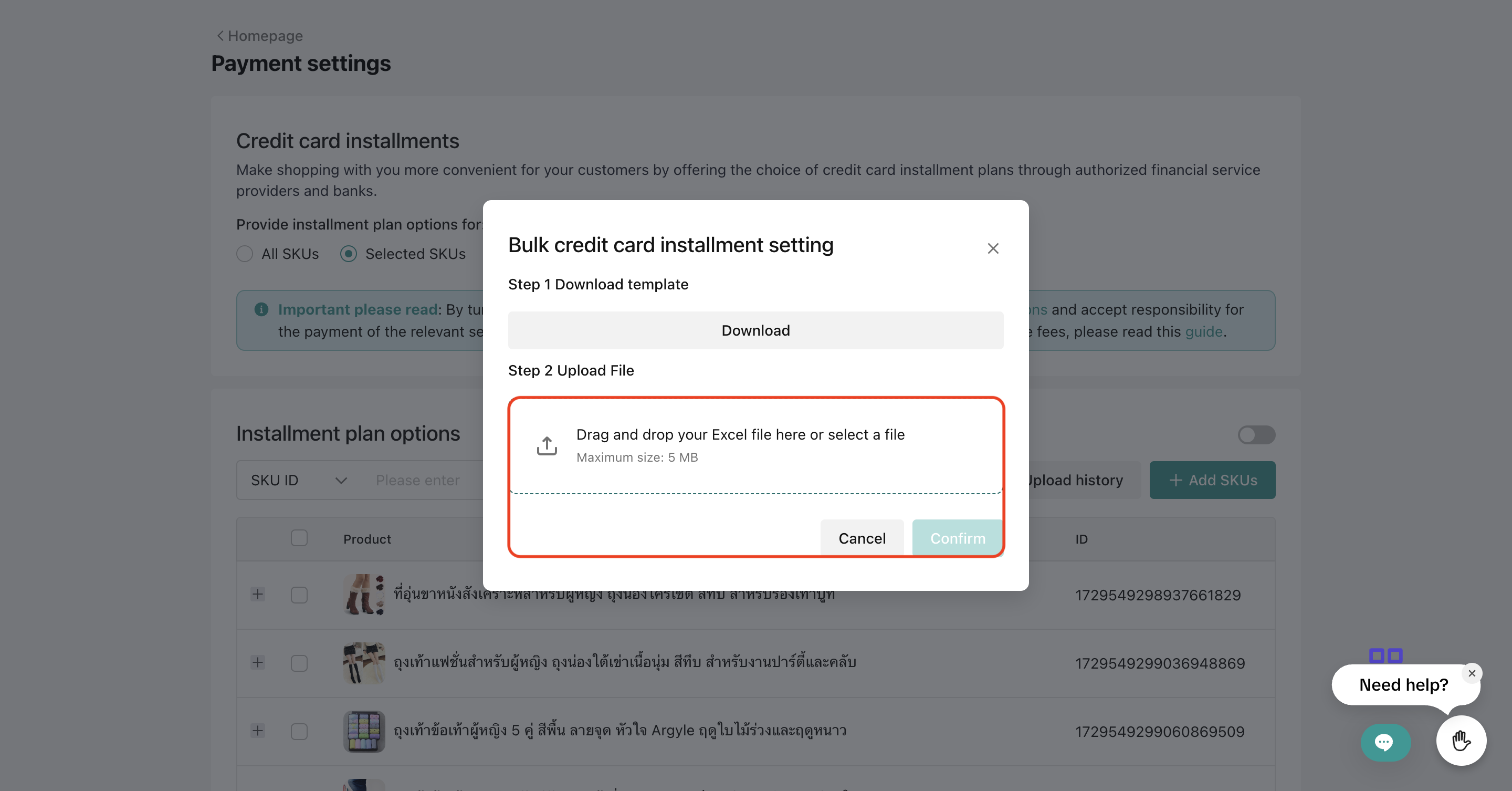The width and height of the screenshot is (1512, 791).
Task: Click the back chevron beside Homepage
Action: click(x=220, y=36)
